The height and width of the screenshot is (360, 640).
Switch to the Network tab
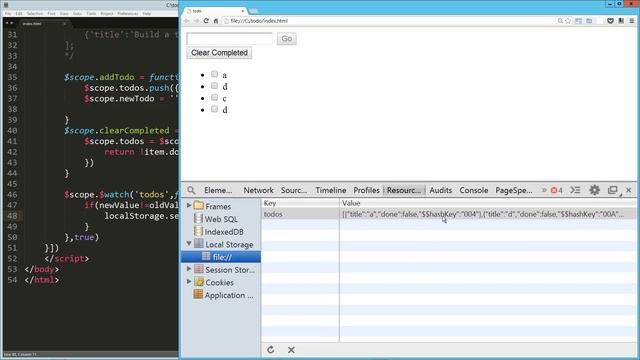[258, 191]
